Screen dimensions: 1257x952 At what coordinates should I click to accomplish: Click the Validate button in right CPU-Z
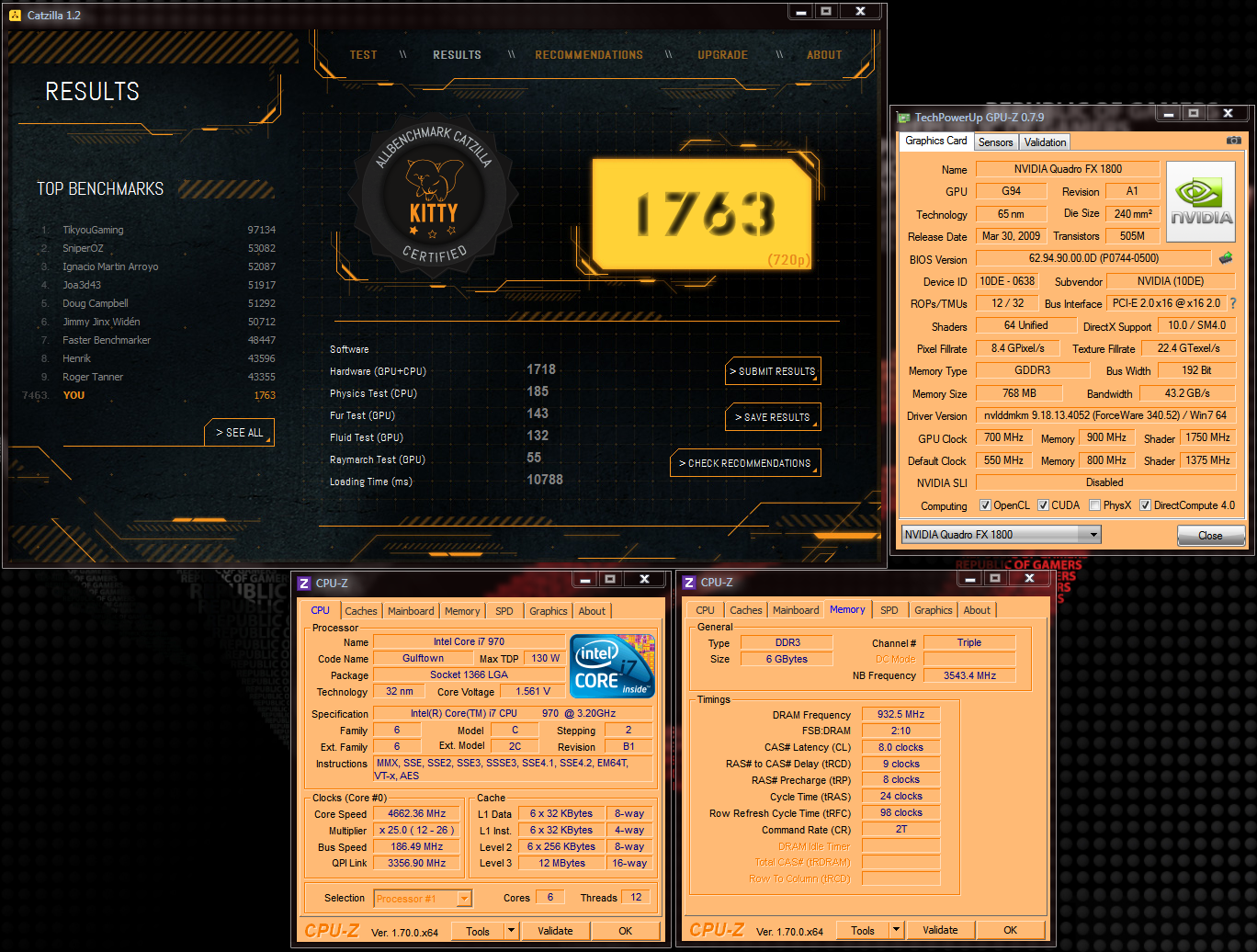click(940, 930)
